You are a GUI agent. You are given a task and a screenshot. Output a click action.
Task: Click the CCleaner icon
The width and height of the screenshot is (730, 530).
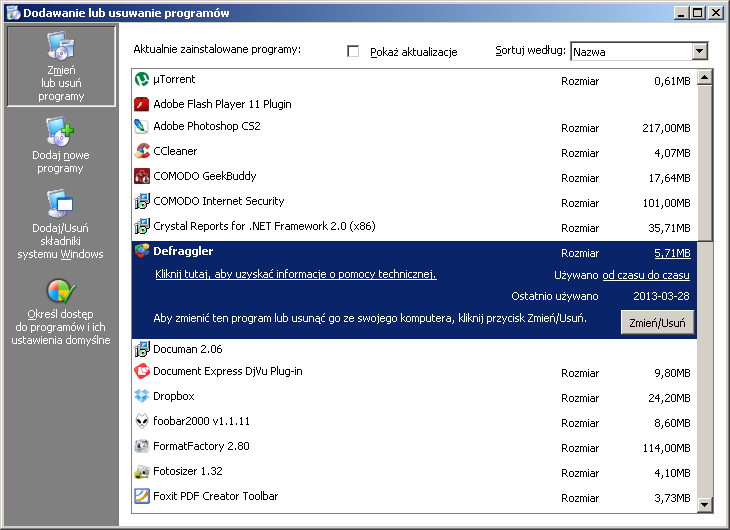click(x=142, y=151)
